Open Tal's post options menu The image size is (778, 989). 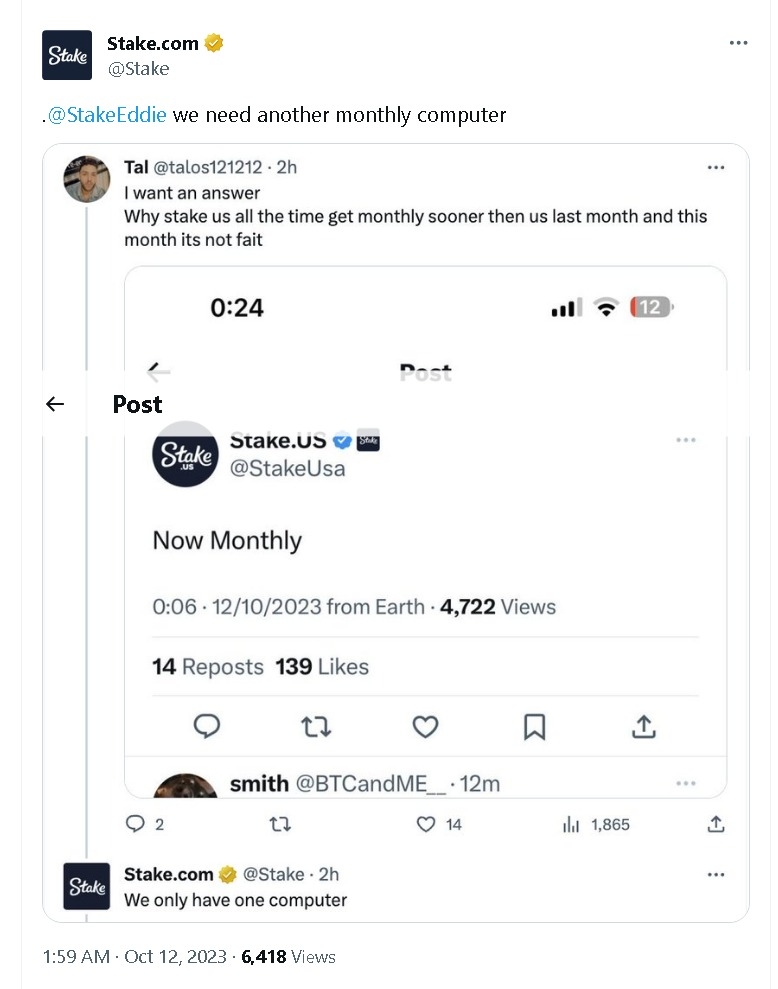716,168
